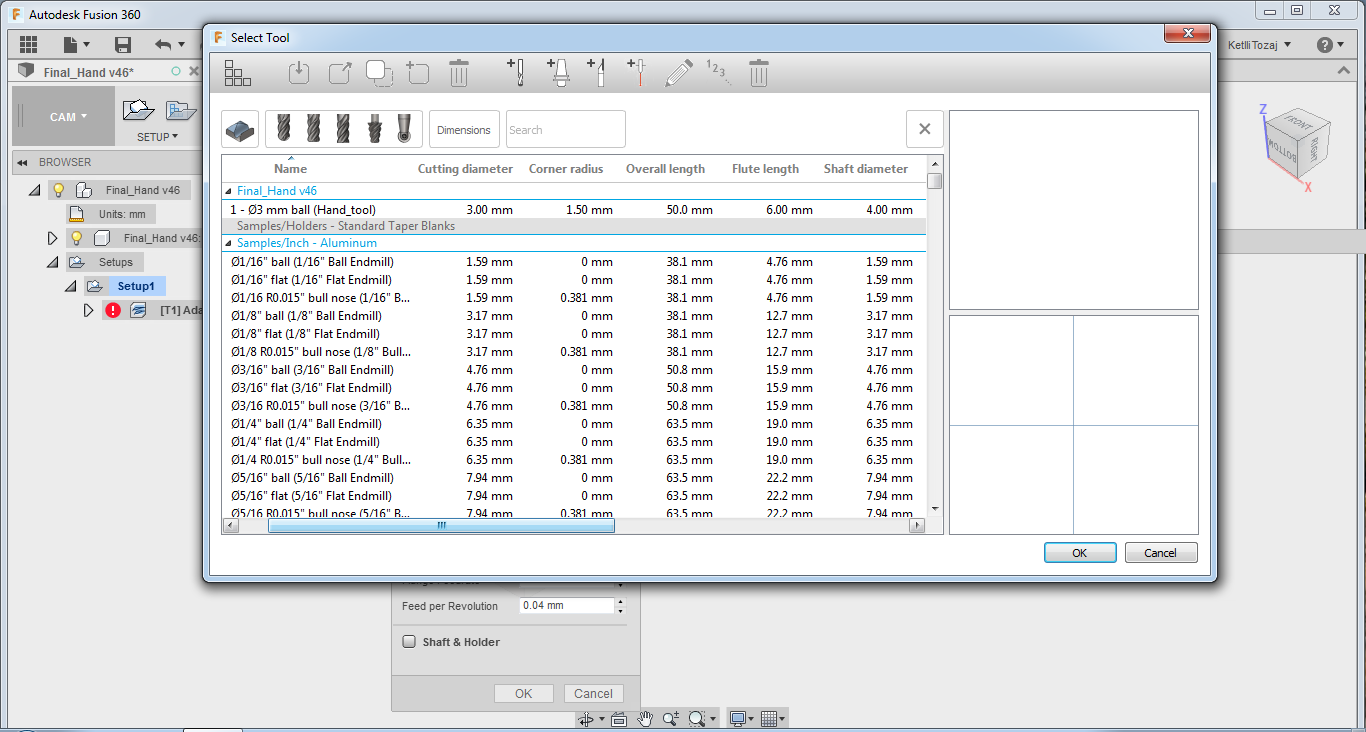This screenshot has width=1366, height=732.
Task: Select the 1 - Ø3 mm ball (Hand_tool) row
Action: click(574, 210)
